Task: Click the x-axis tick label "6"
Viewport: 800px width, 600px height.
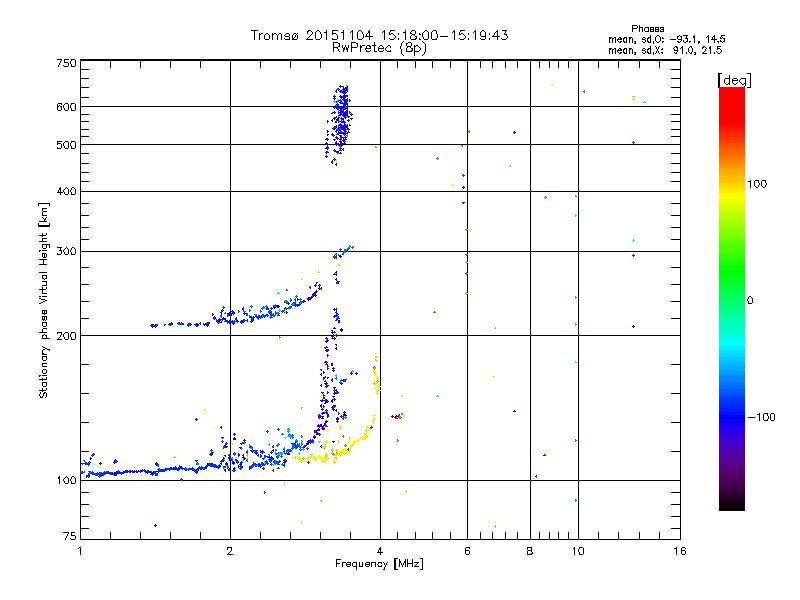Action: pyautogui.click(x=467, y=551)
